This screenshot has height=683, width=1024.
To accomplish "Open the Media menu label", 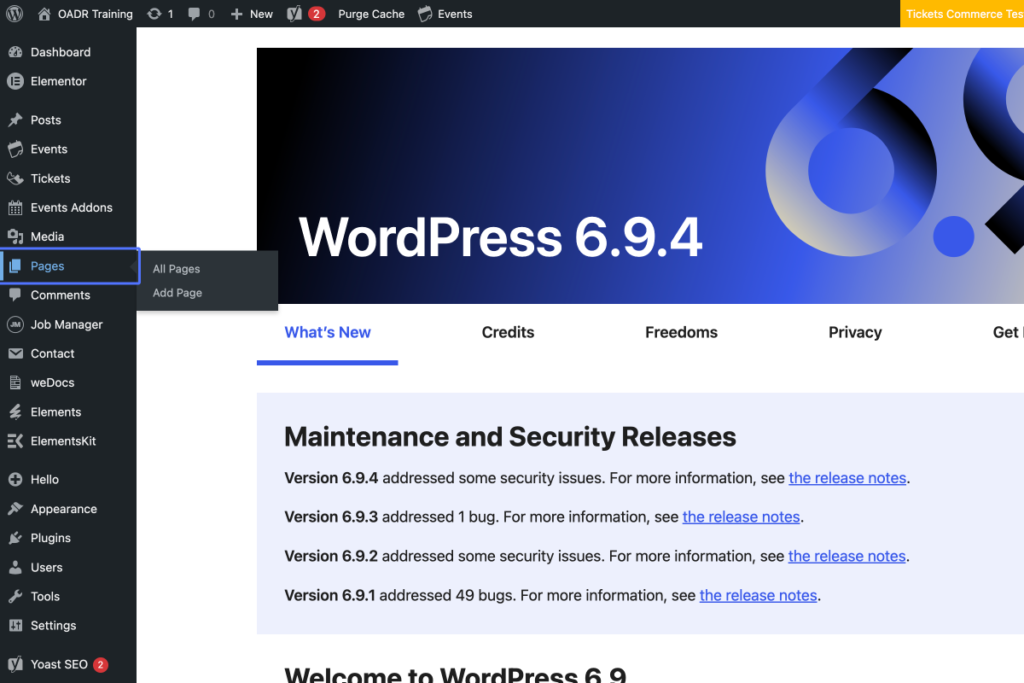I will click(47, 236).
